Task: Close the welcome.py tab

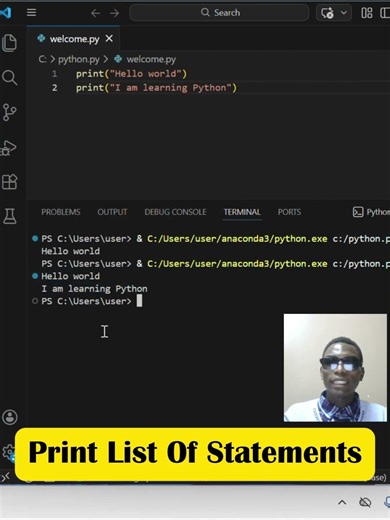Action: 109,39
